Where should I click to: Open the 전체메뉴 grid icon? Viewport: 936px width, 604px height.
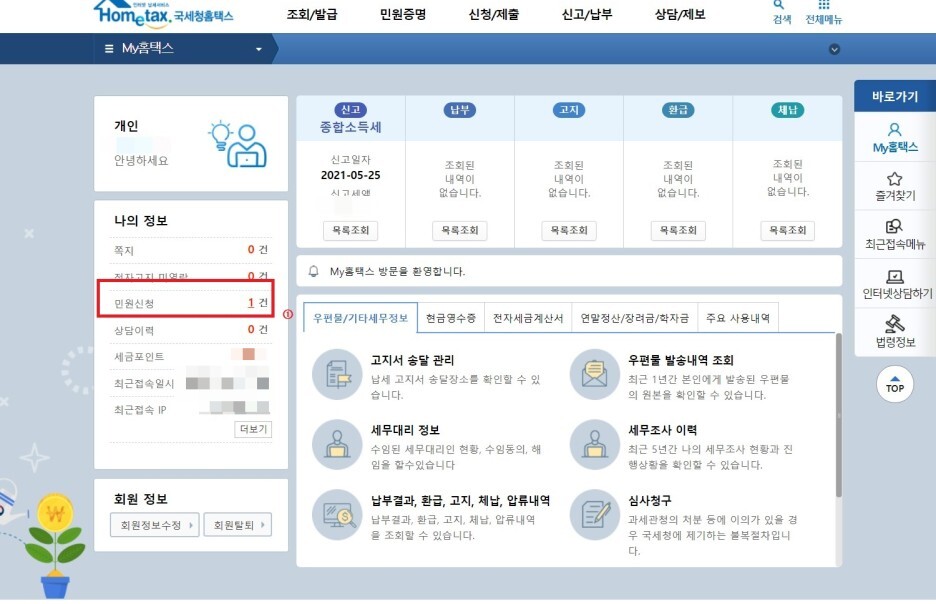[x=824, y=12]
